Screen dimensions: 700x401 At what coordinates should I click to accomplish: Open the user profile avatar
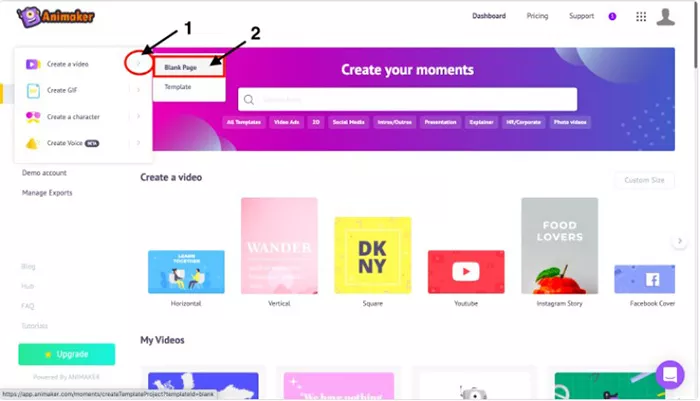pos(665,17)
